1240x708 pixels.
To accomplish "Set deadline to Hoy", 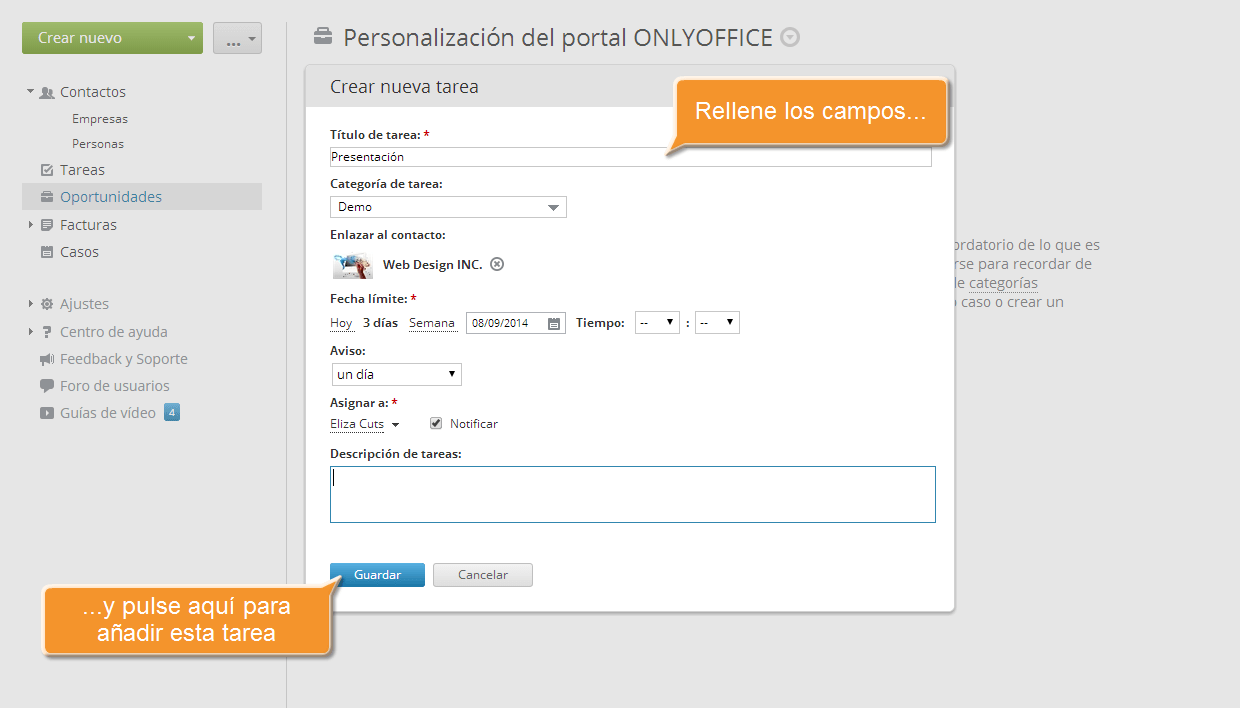I will [x=341, y=323].
